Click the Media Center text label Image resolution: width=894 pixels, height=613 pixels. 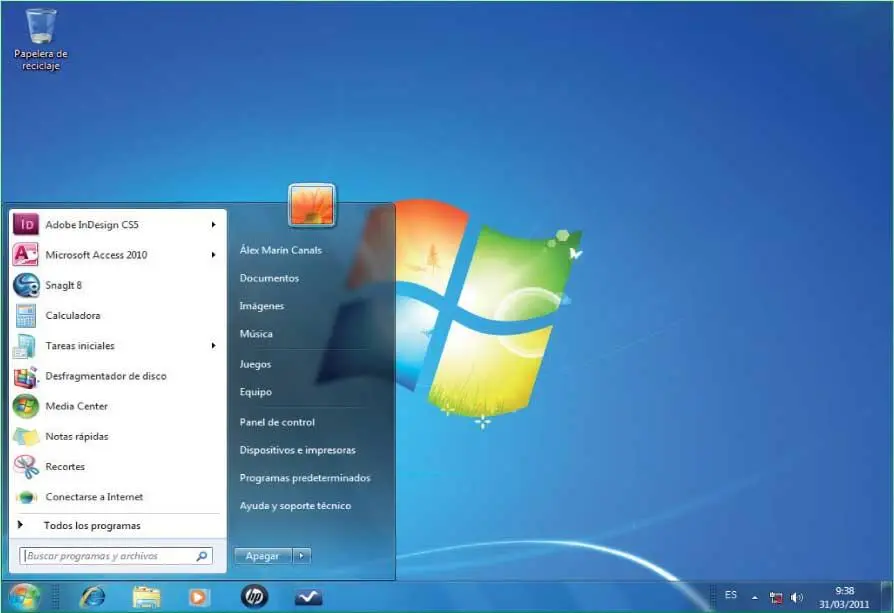click(76, 406)
